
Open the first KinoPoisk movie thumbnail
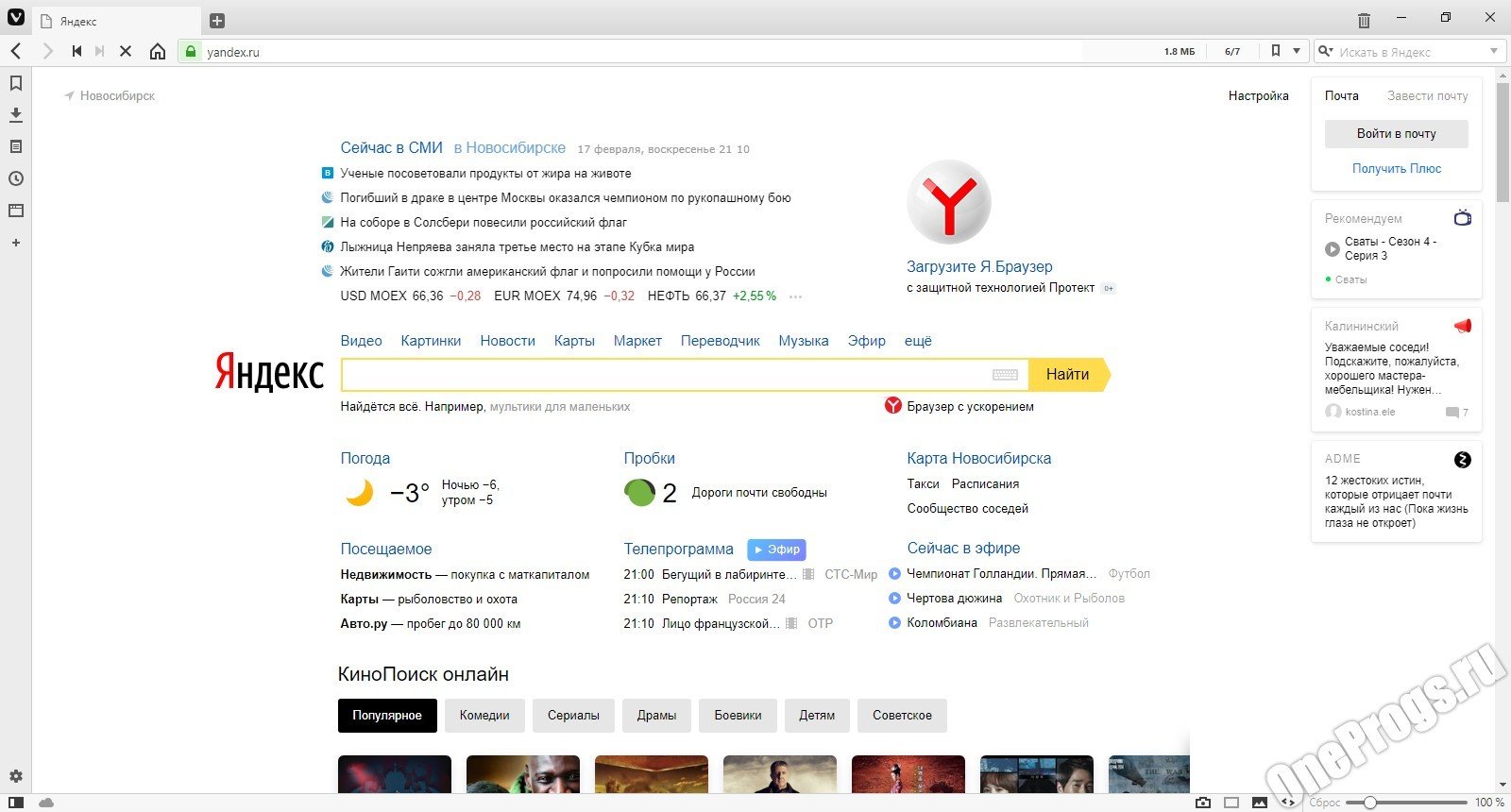395,774
